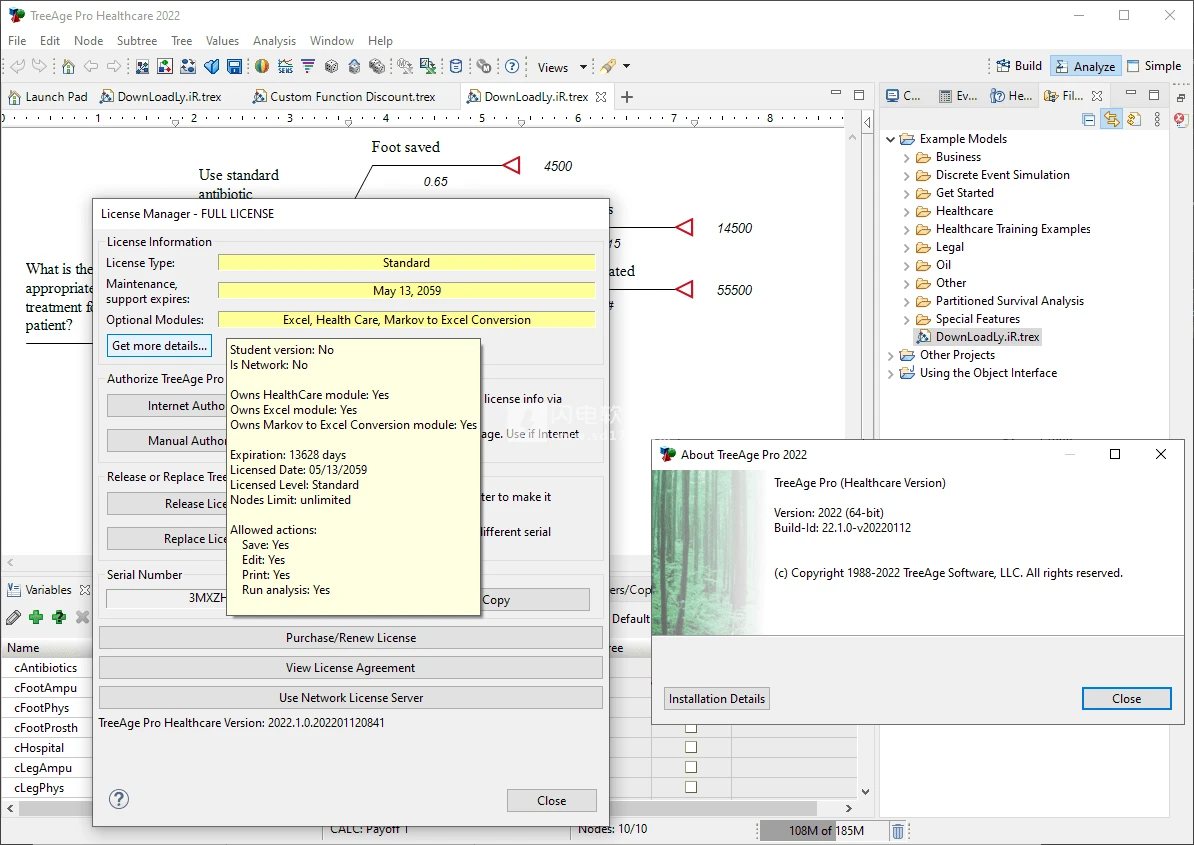The image size is (1194, 845).
Task: Select the cAntibiotics variable row
Action: 46,668
